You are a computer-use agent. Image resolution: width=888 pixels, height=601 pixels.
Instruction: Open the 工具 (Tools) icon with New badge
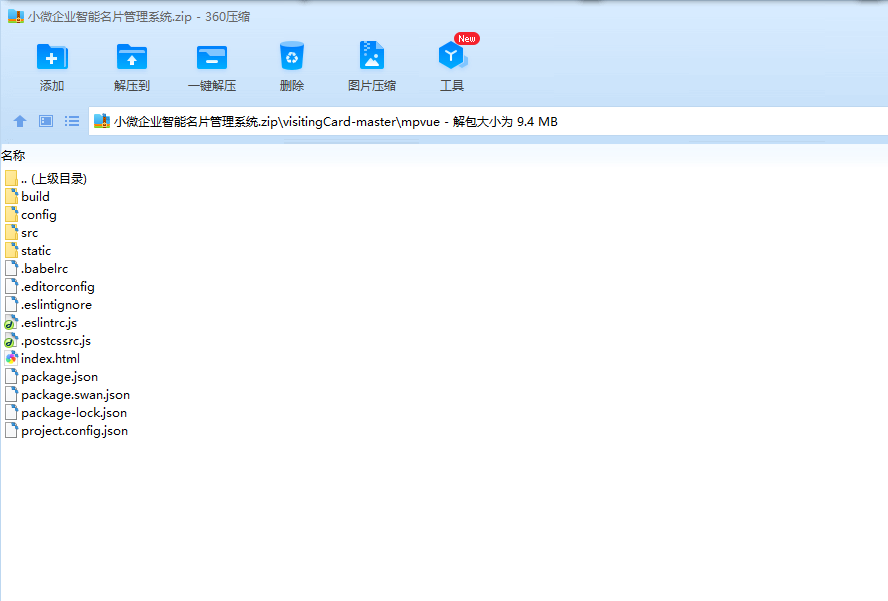coord(452,54)
